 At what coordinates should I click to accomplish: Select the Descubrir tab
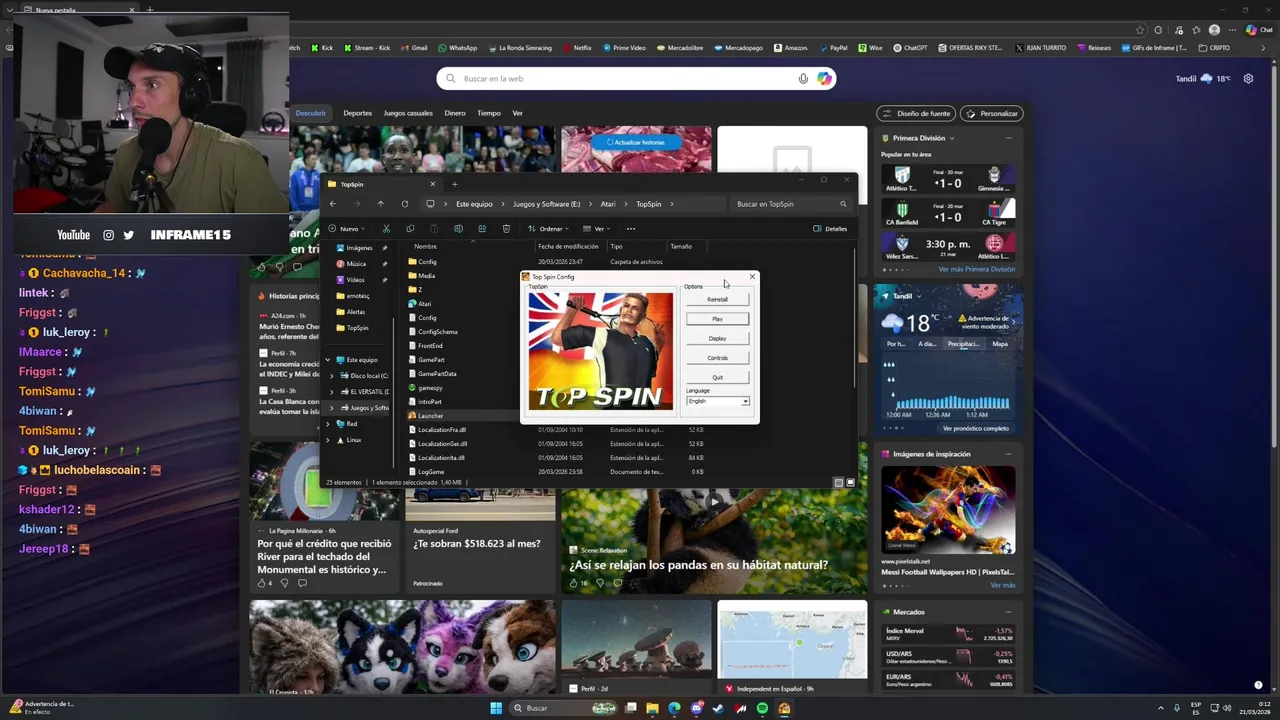tap(311, 113)
